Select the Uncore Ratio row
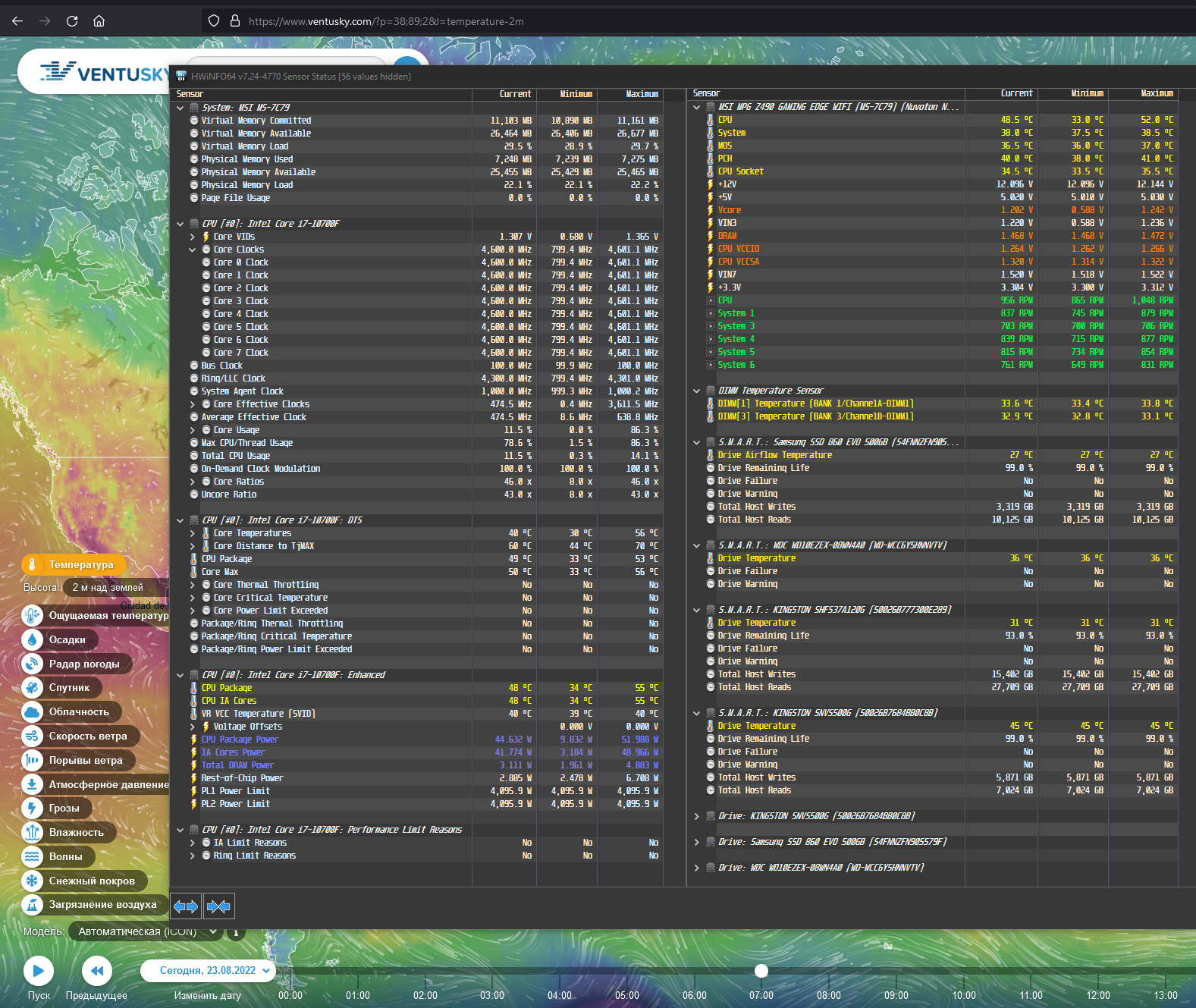The width and height of the screenshot is (1196, 1008). (x=417, y=495)
